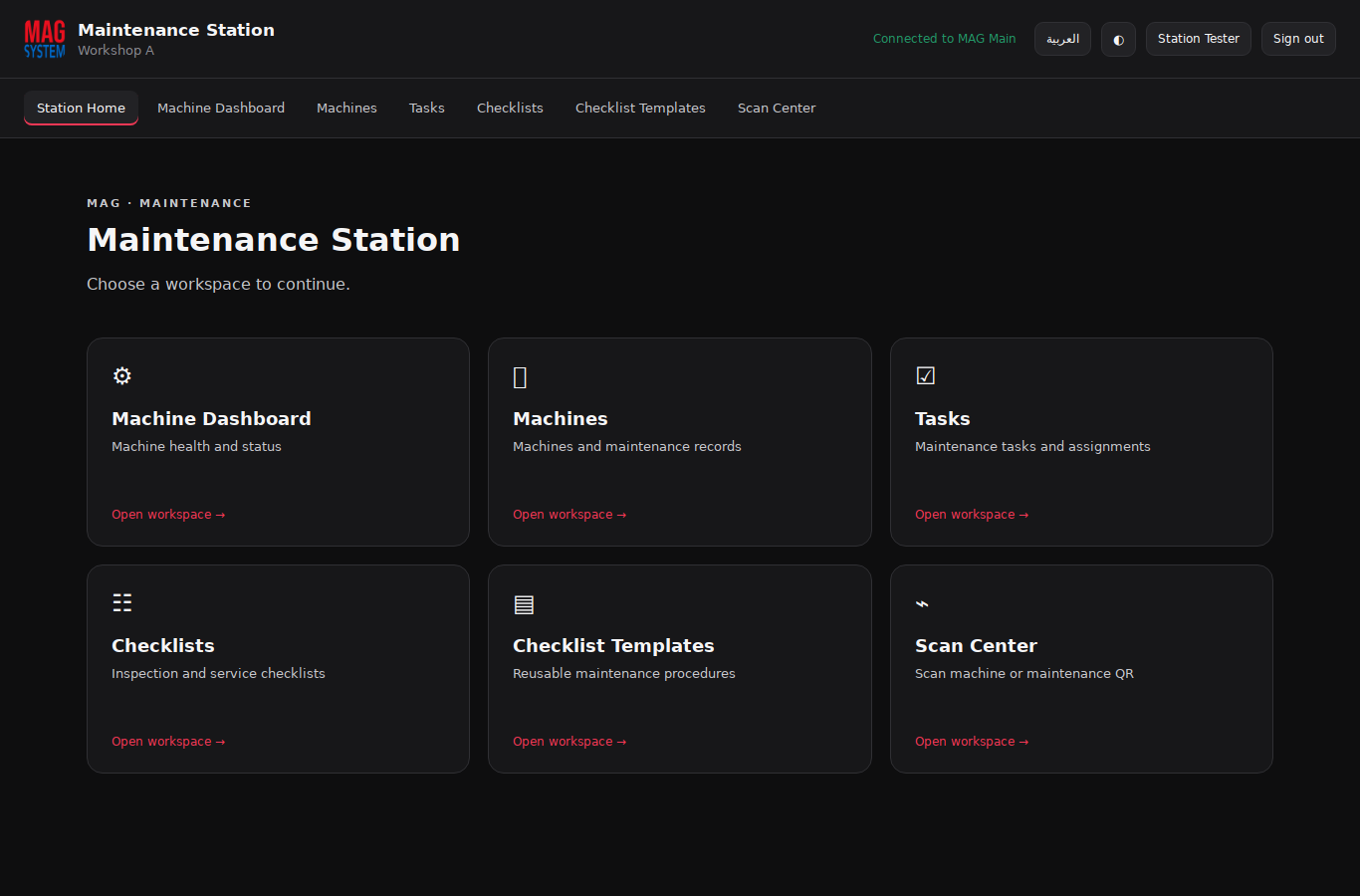Click 'Maintenance tasks and assignments' text
1360x896 pixels.
pos(1032,447)
